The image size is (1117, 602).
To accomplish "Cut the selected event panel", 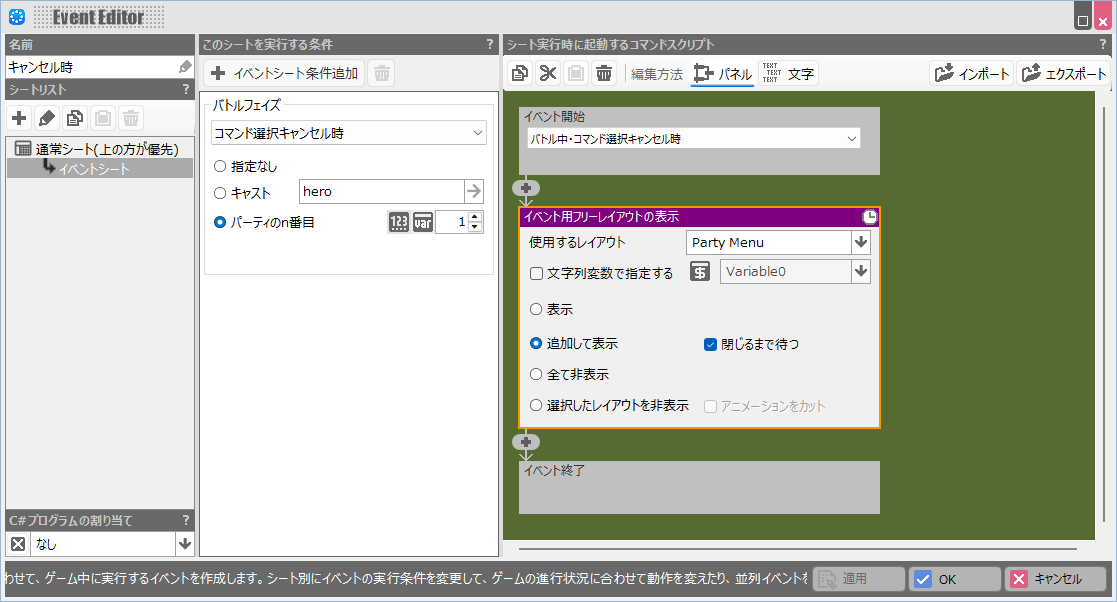I will (x=546, y=72).
